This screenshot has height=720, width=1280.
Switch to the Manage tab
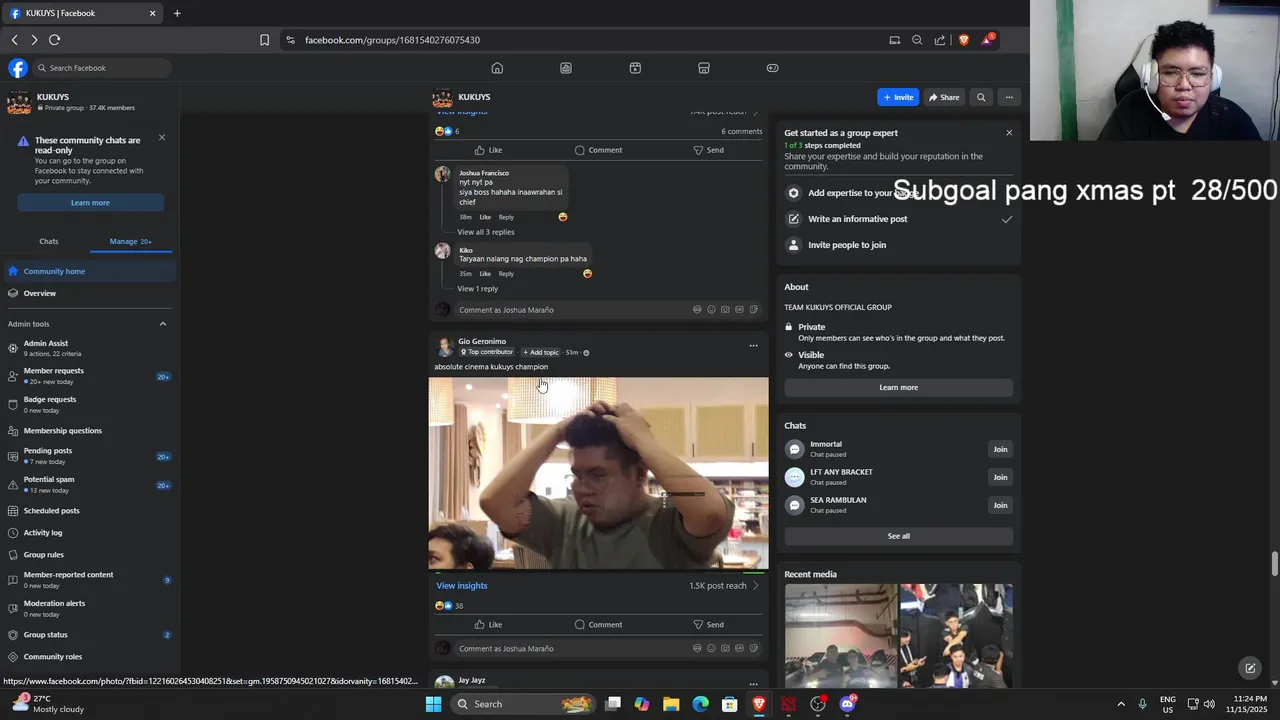[x=131, y=241]
